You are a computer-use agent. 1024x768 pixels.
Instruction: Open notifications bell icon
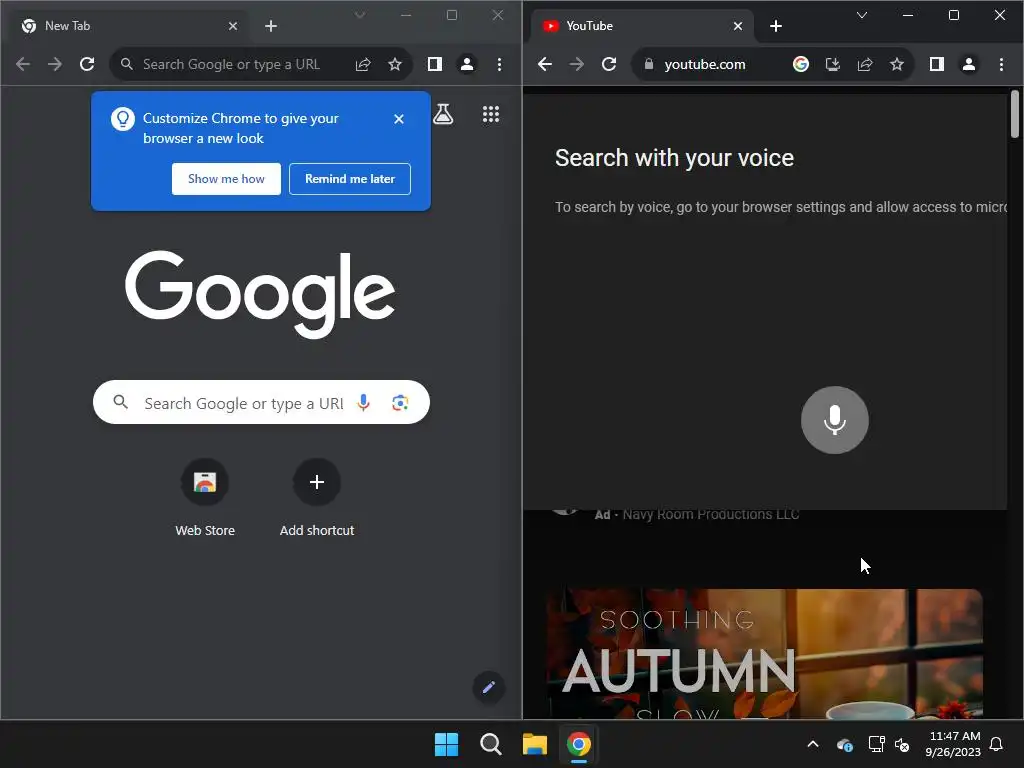[997, 744]
